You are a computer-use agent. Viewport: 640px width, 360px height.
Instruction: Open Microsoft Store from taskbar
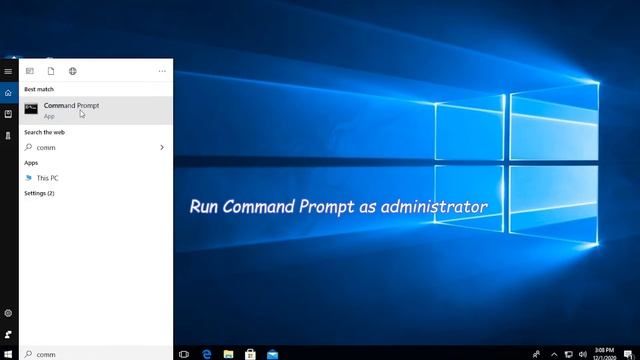250,354
